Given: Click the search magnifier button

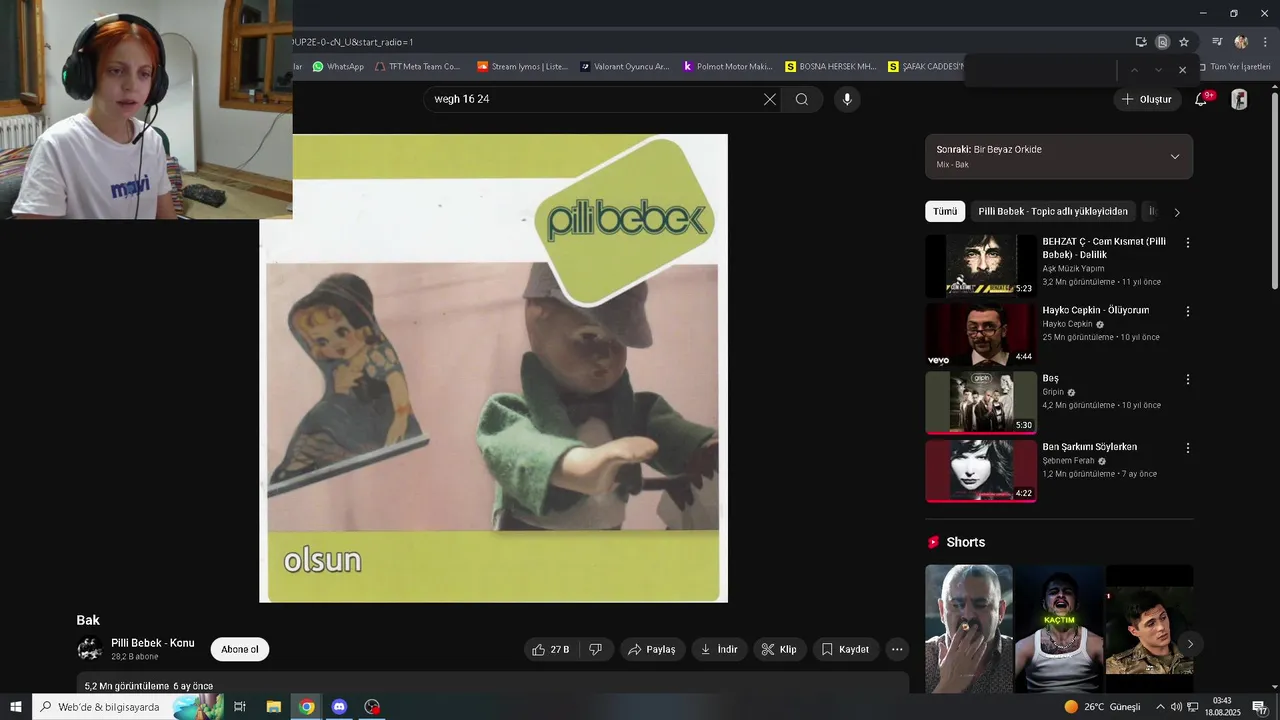Looking at the screenshot, I should pyautogui.click(x=802, y=99).
